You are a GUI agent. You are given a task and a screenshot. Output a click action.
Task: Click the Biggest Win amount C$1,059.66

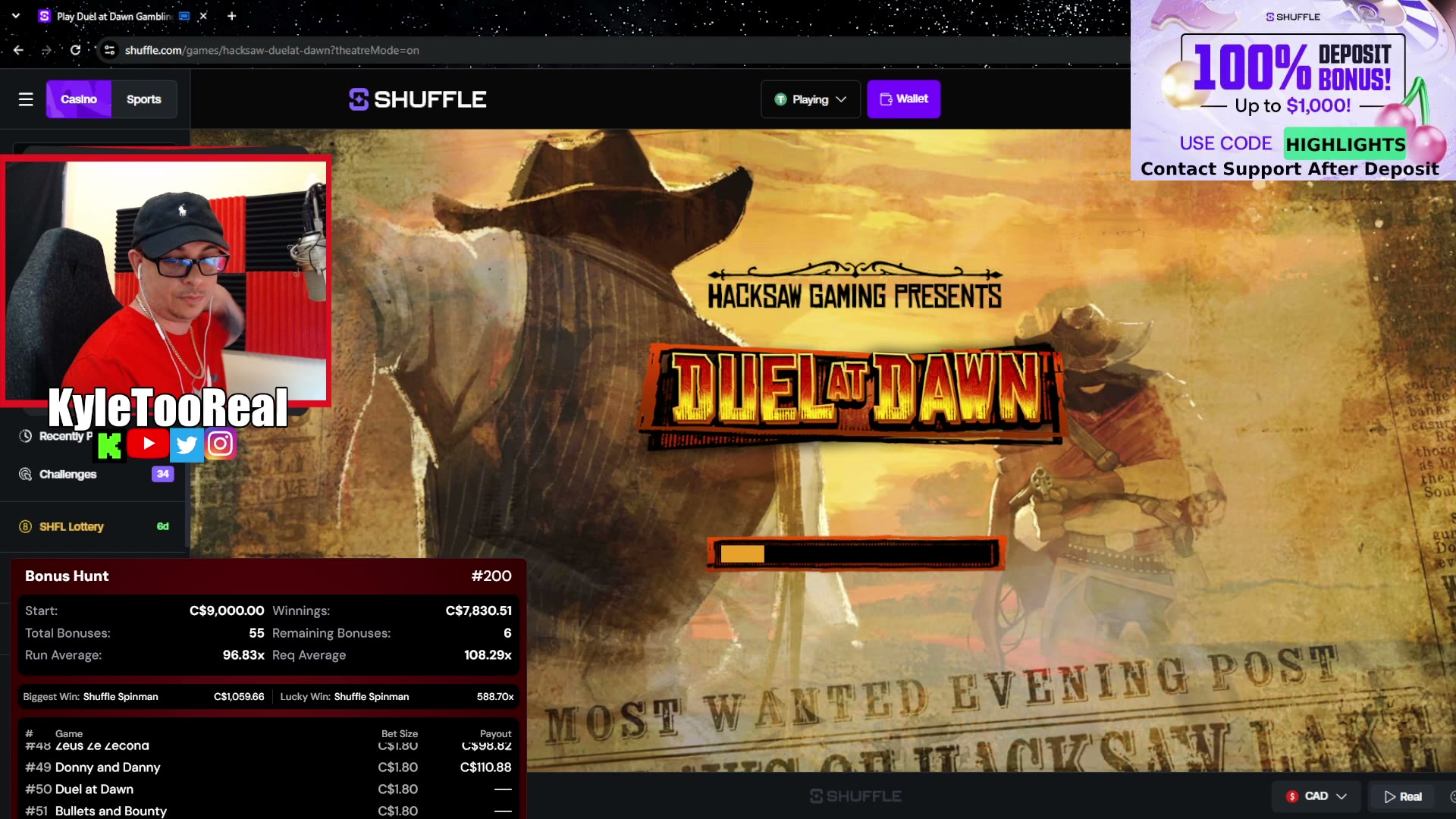point(239,696)
